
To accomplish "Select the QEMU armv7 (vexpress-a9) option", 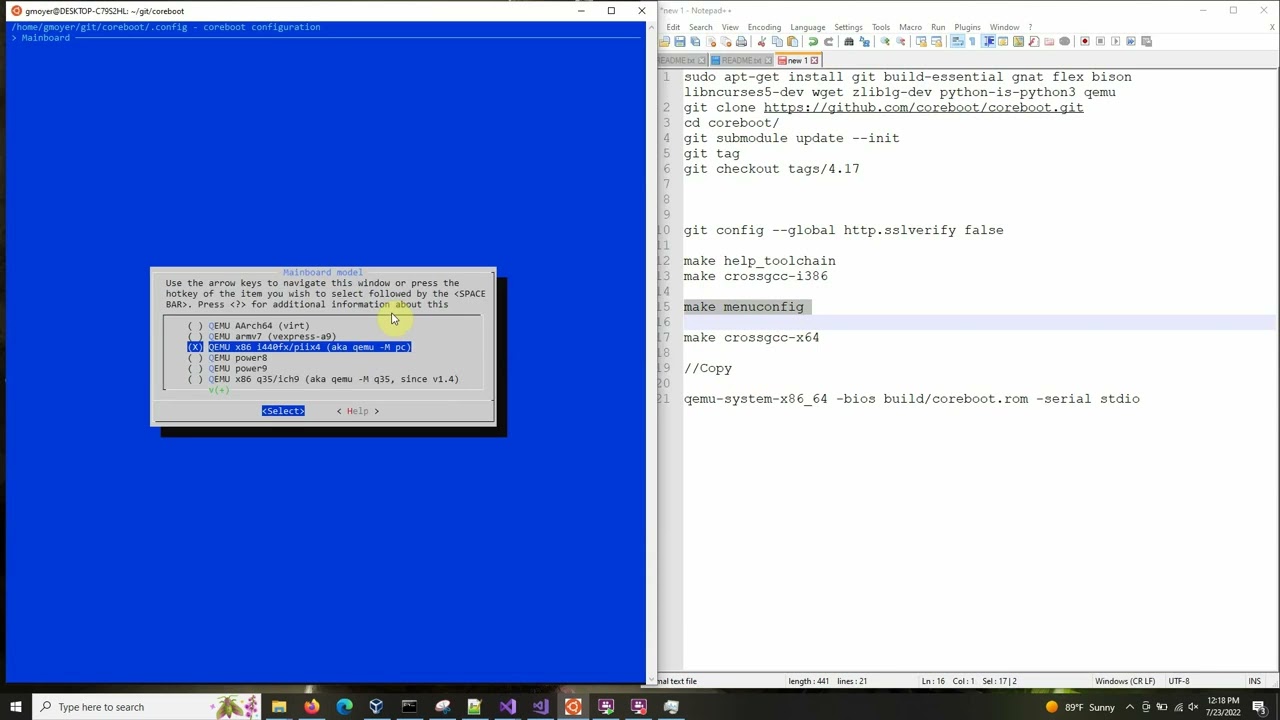I will coord(261,336).
